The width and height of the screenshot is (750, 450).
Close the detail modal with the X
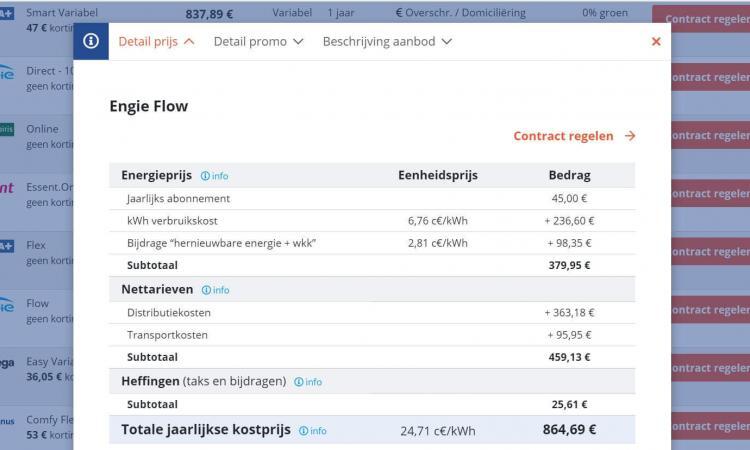click(x=656, y=42)
